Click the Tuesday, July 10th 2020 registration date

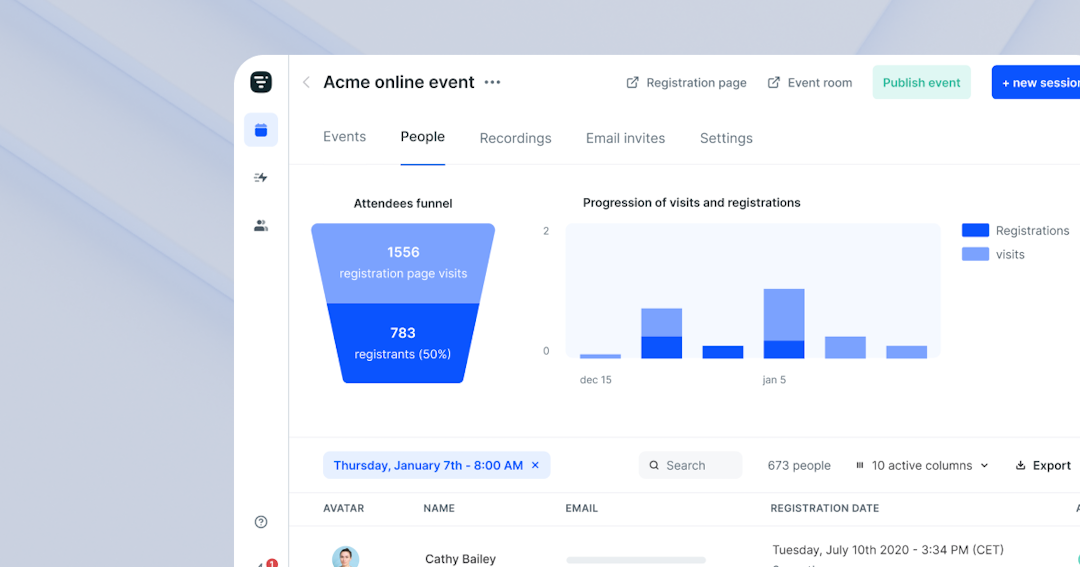(x=888, y=550)
